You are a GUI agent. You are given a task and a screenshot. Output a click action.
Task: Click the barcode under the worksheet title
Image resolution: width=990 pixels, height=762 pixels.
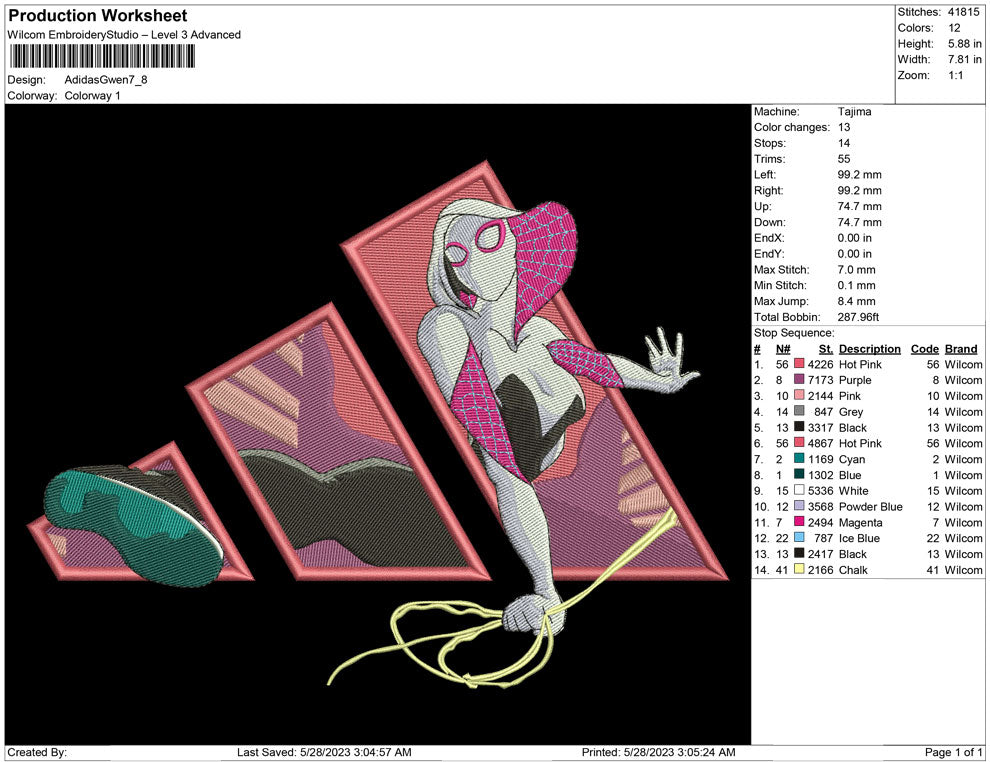coord(101,57)
